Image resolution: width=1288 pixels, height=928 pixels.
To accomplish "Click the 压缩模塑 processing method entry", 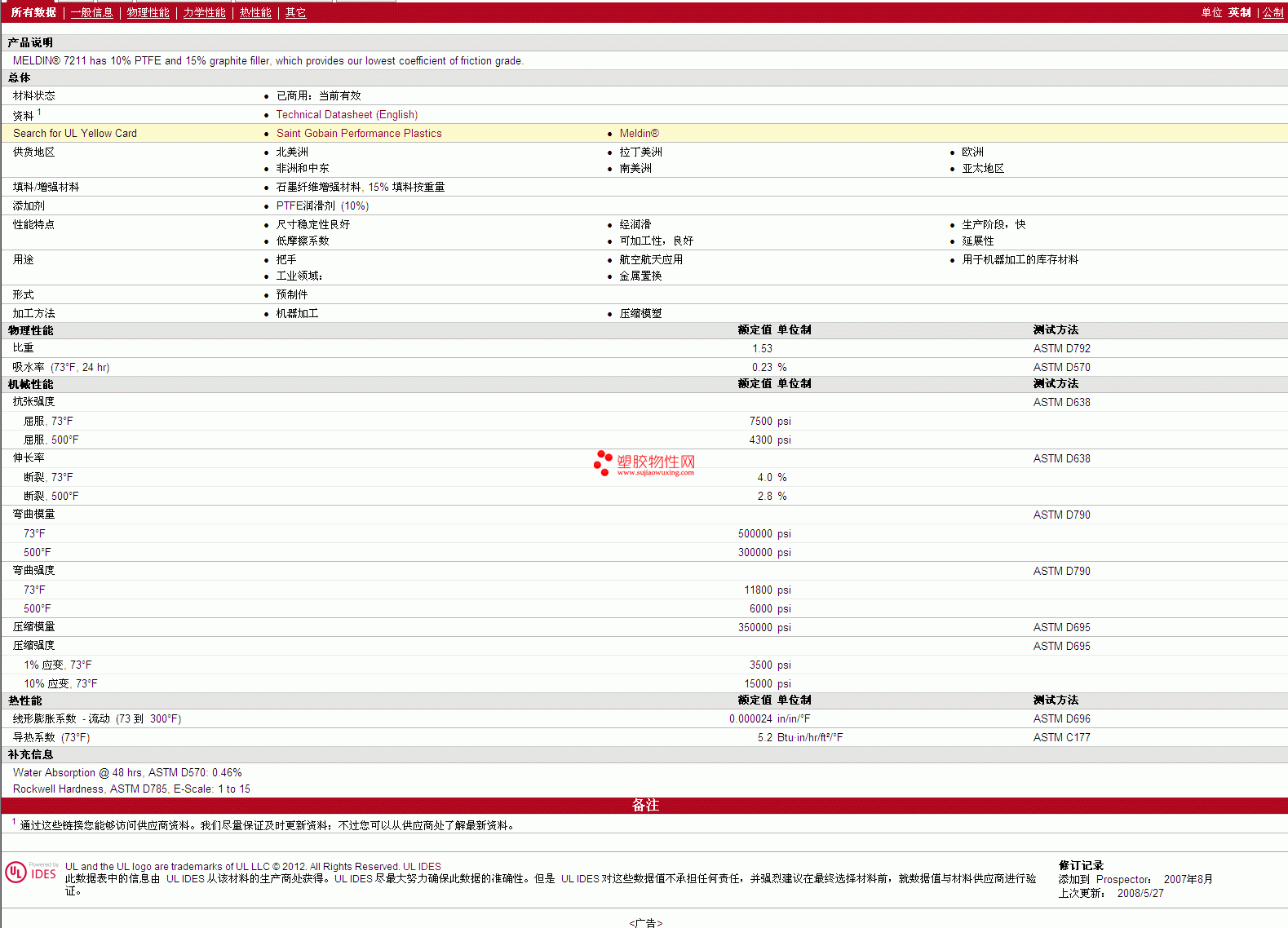I will tap(640, 314).
